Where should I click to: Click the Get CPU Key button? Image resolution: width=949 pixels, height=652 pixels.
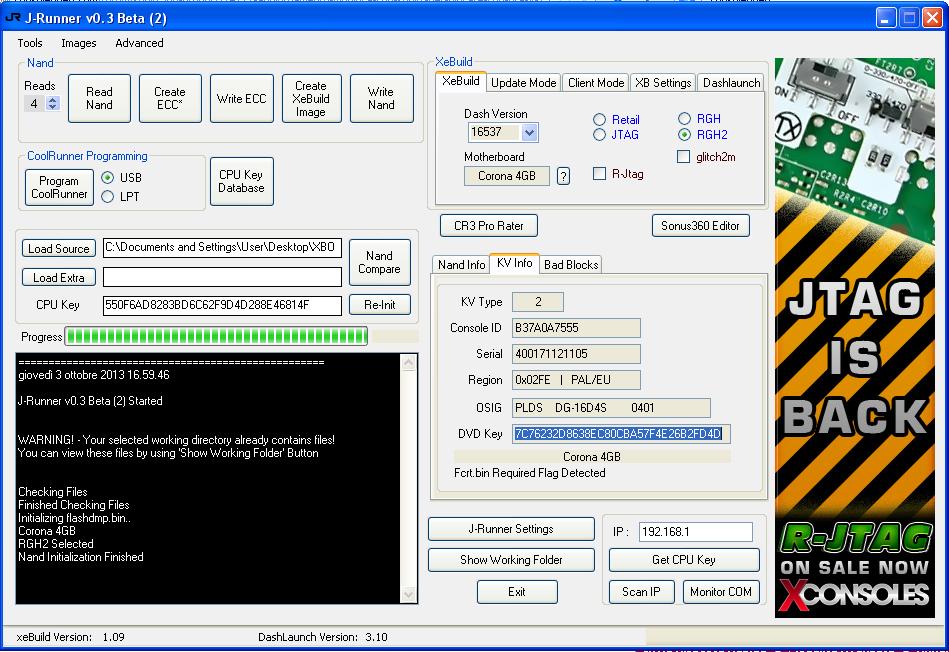point(684,560)
